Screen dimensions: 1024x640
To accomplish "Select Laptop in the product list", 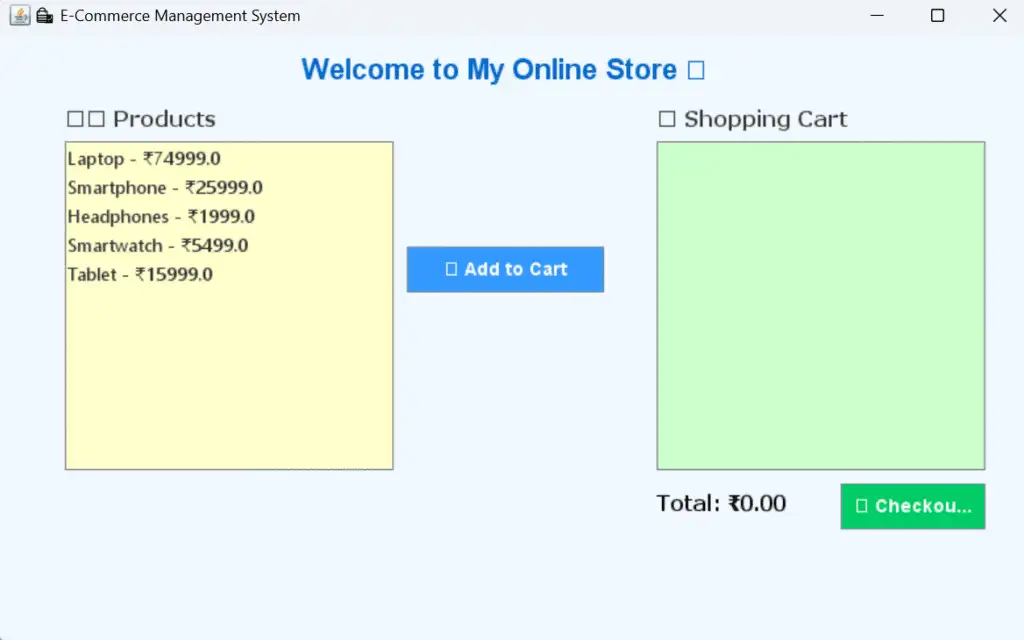I will (x=143, y=158).
